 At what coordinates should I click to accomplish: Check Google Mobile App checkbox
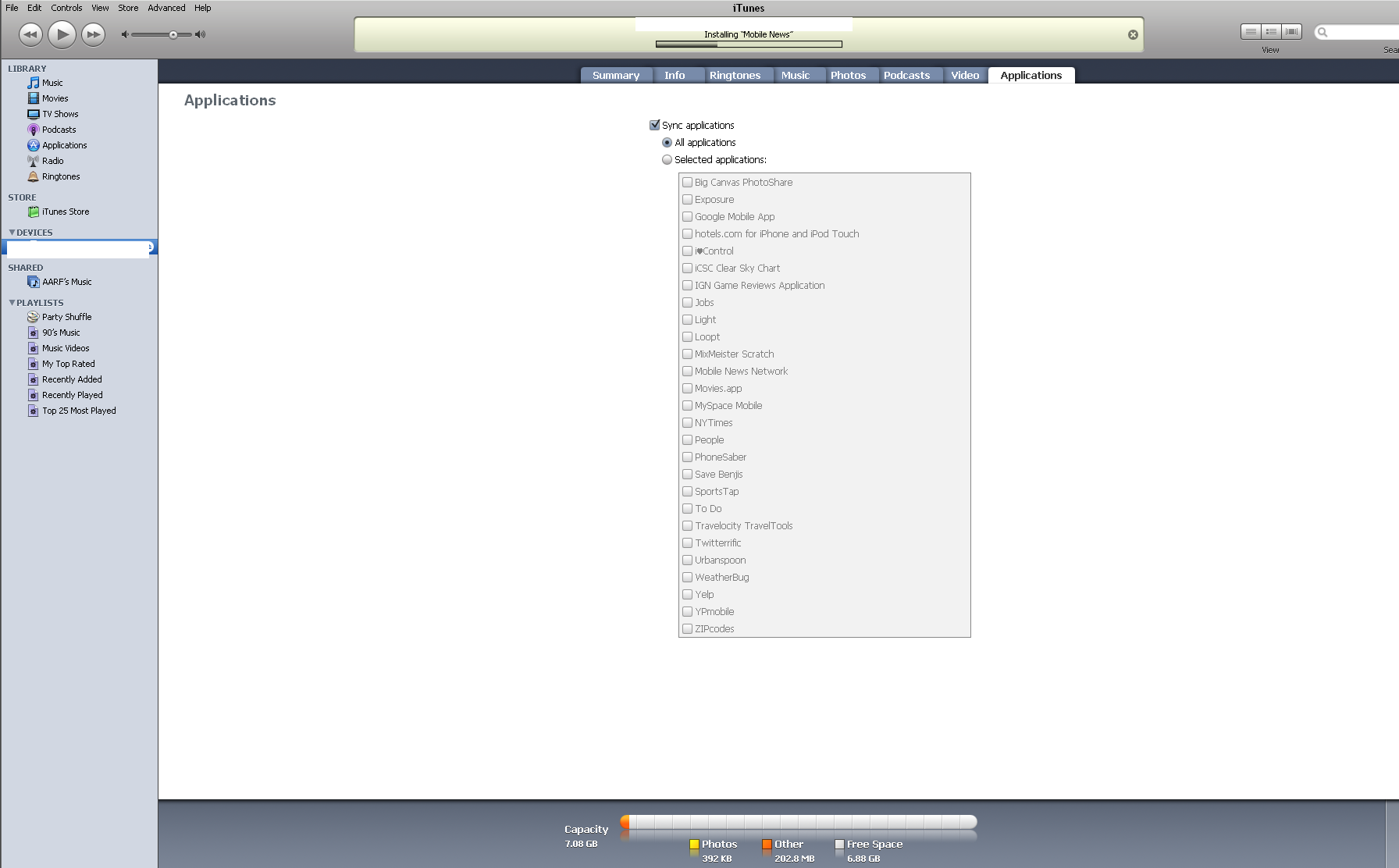[687, 216]
